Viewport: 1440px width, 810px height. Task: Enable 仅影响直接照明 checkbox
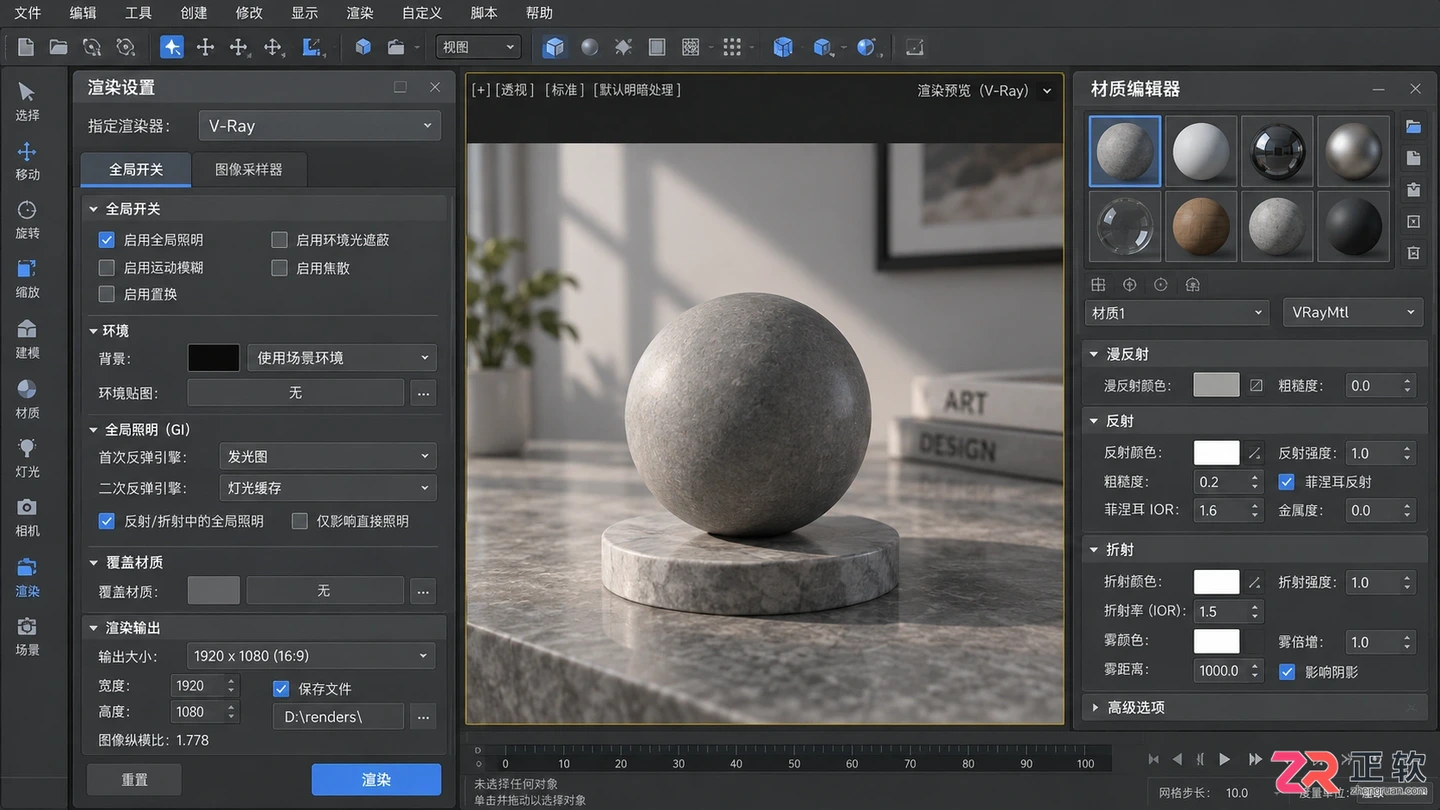tap(299, 521)
